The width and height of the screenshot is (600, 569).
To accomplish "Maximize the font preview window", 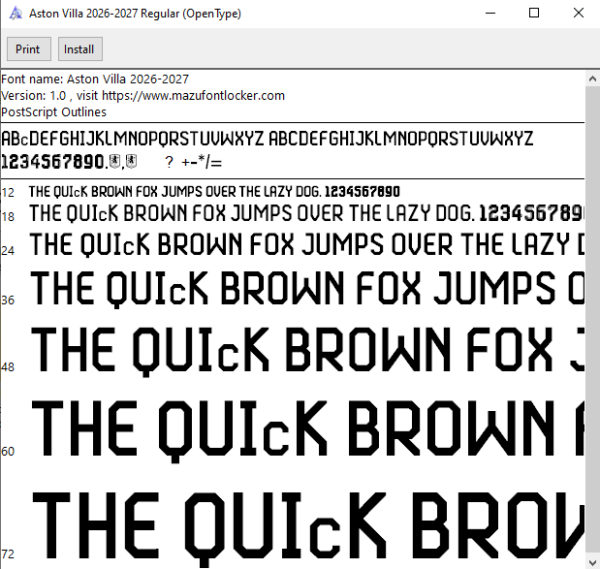I will pos(534,13).
